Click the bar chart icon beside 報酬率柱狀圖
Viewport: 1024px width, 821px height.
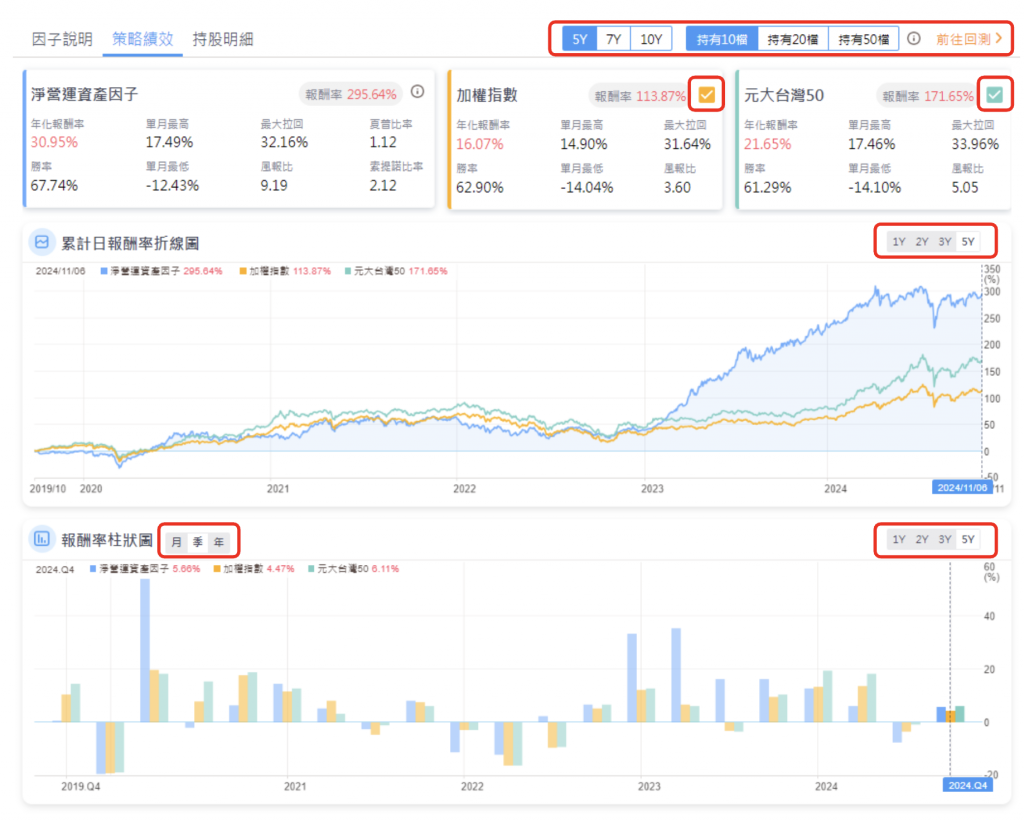click(42, 540)
